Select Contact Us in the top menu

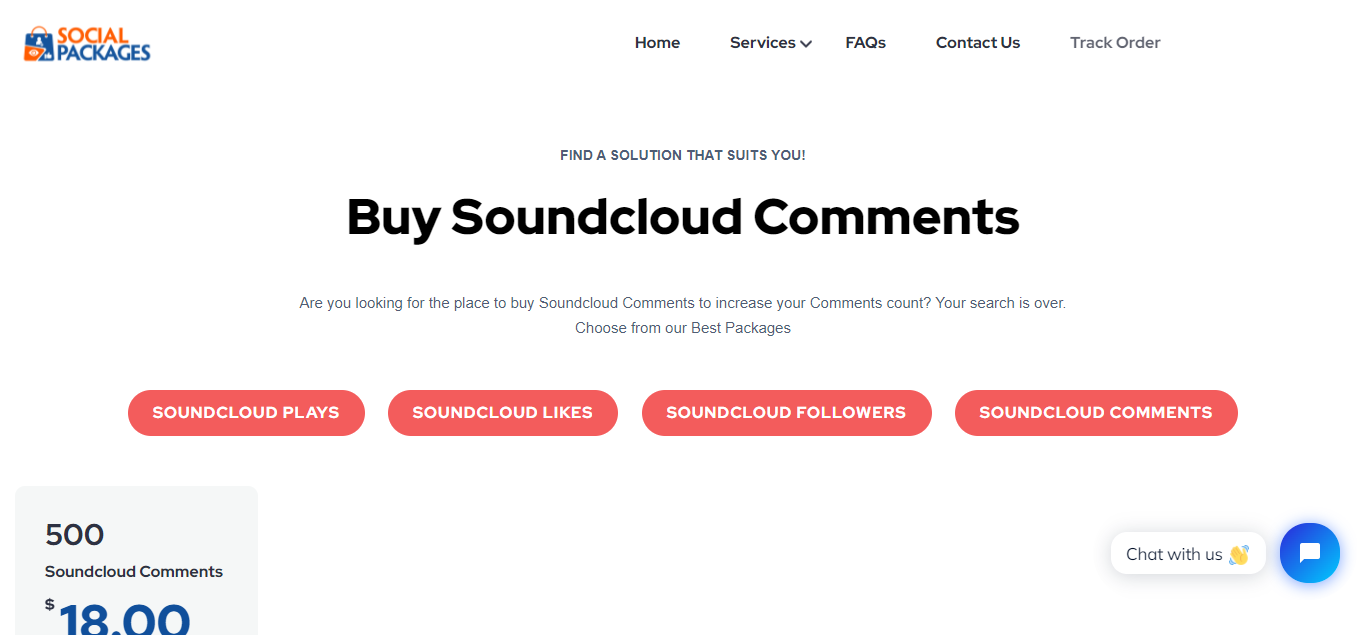point(977,42)
